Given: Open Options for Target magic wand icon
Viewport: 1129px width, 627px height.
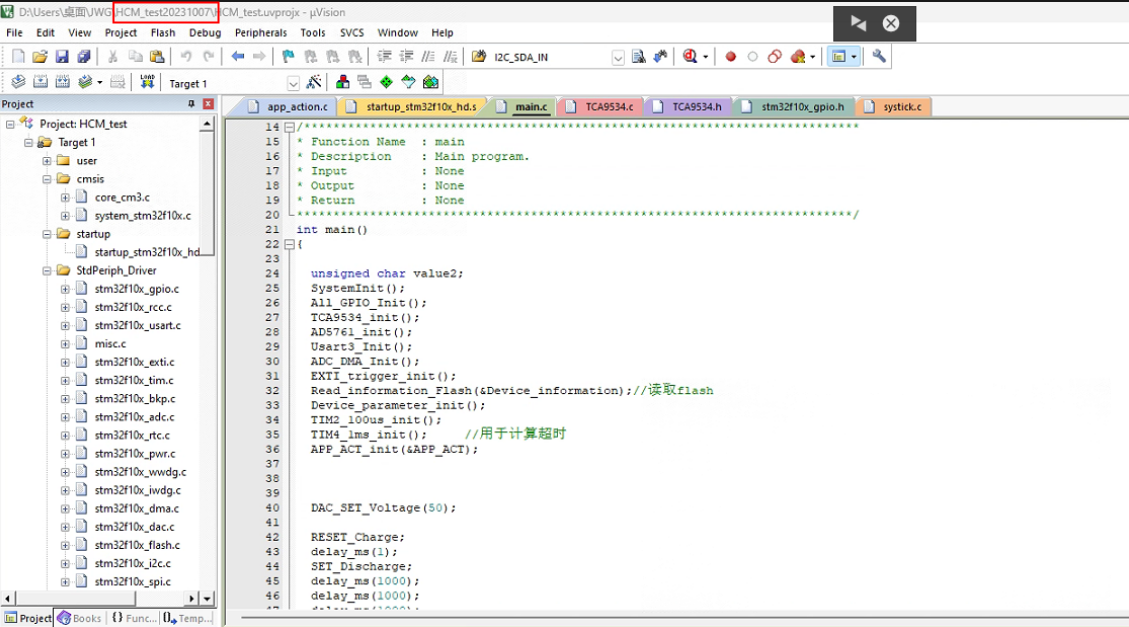Looking at the screenshot, I should tap(314, 83).
